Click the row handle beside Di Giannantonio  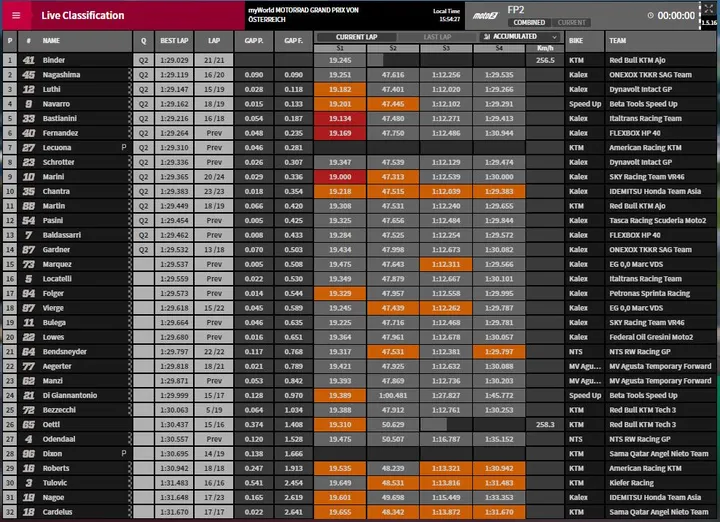coord(130,395)
